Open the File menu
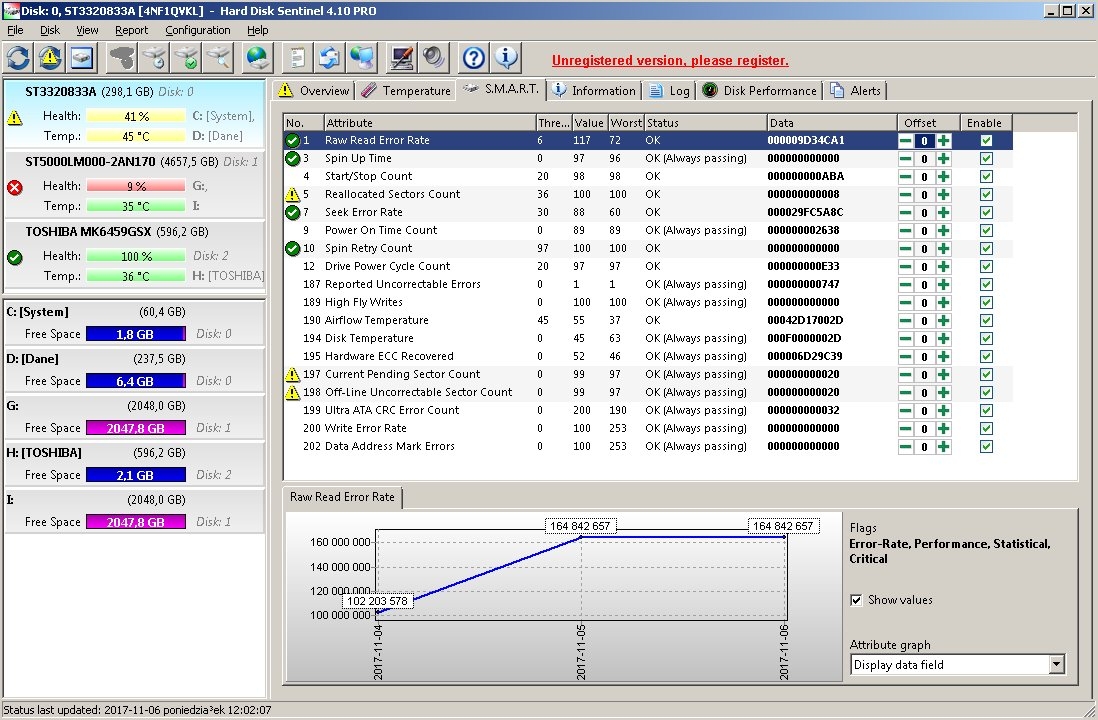The image size is (1098, 720). tap(15, 30)
